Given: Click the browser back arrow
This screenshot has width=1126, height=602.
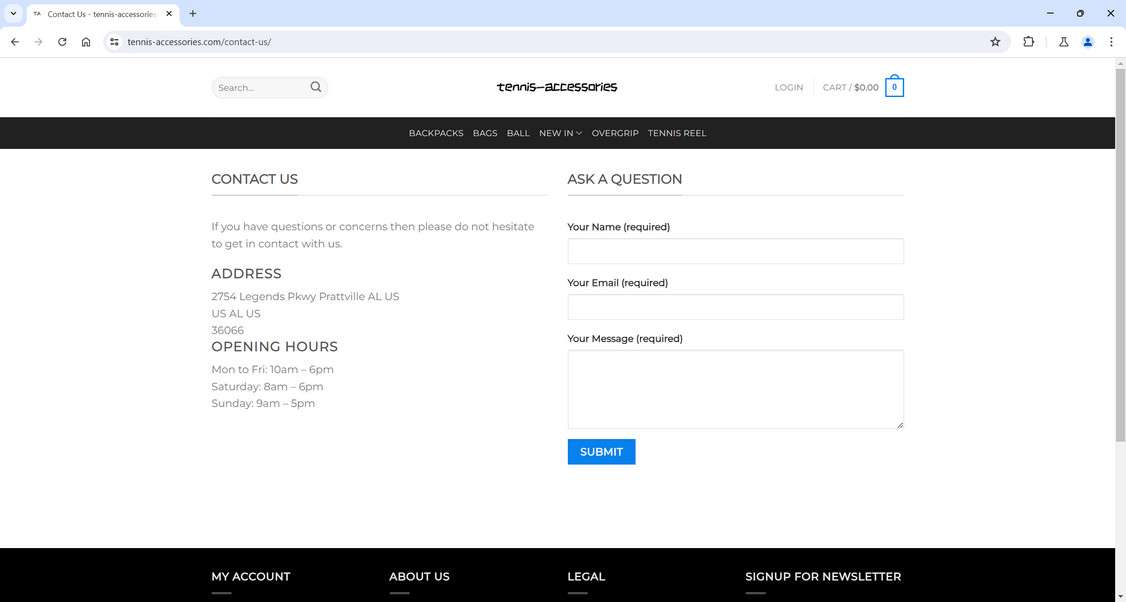Looking at the screenshot, I should [x=14, y=42].
